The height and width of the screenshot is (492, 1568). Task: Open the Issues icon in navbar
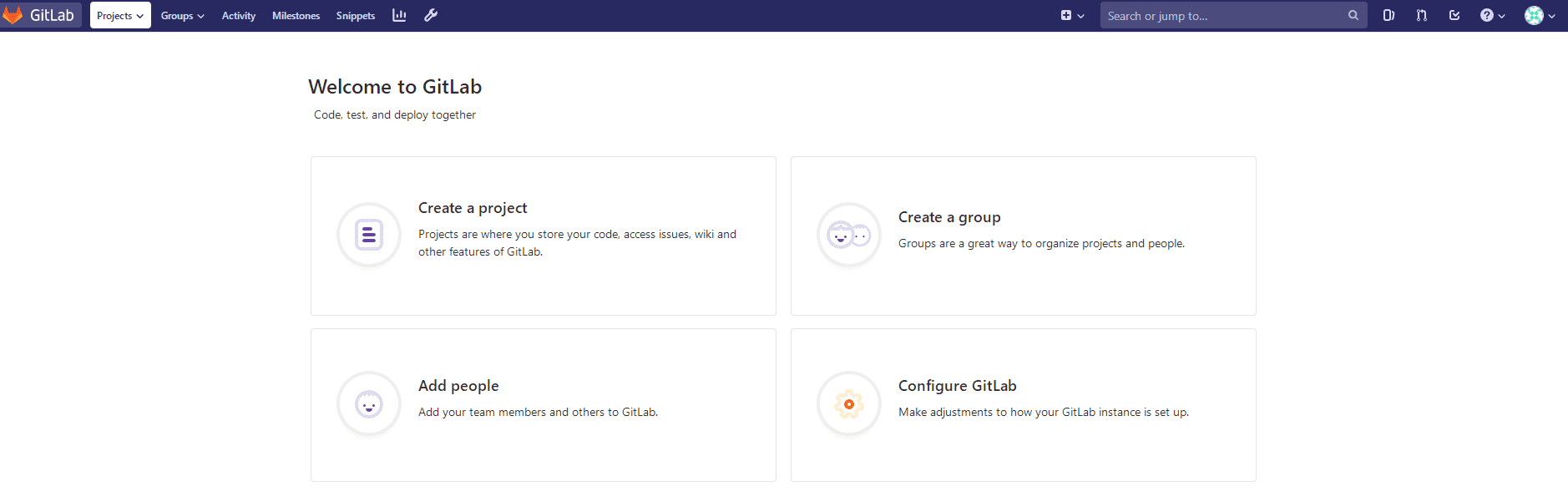click(x=1388, y=15)
